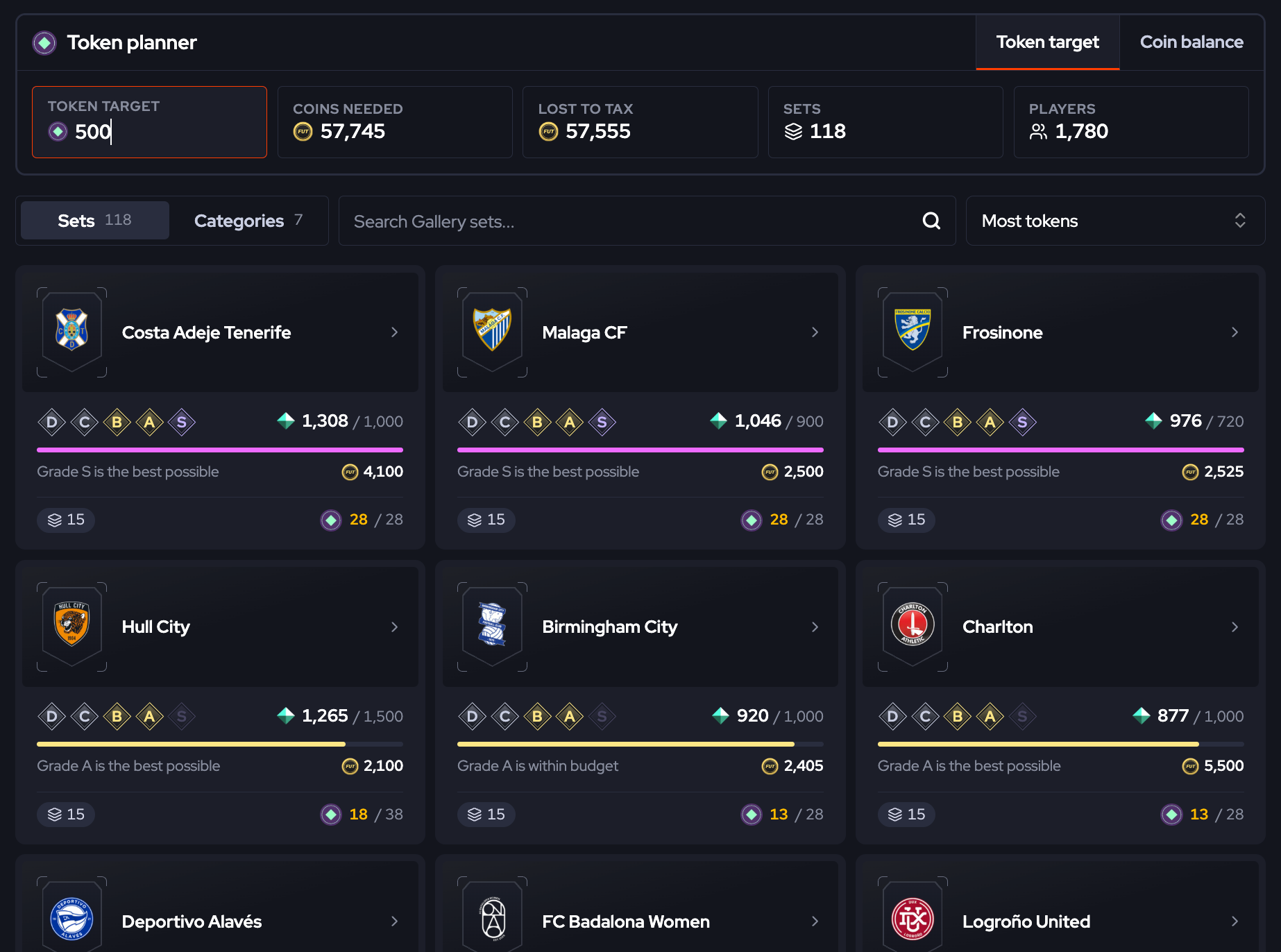Click the green diamond icon on Hull City
The width and height of the screenshot is (1281, 952).
pos(286,715)
